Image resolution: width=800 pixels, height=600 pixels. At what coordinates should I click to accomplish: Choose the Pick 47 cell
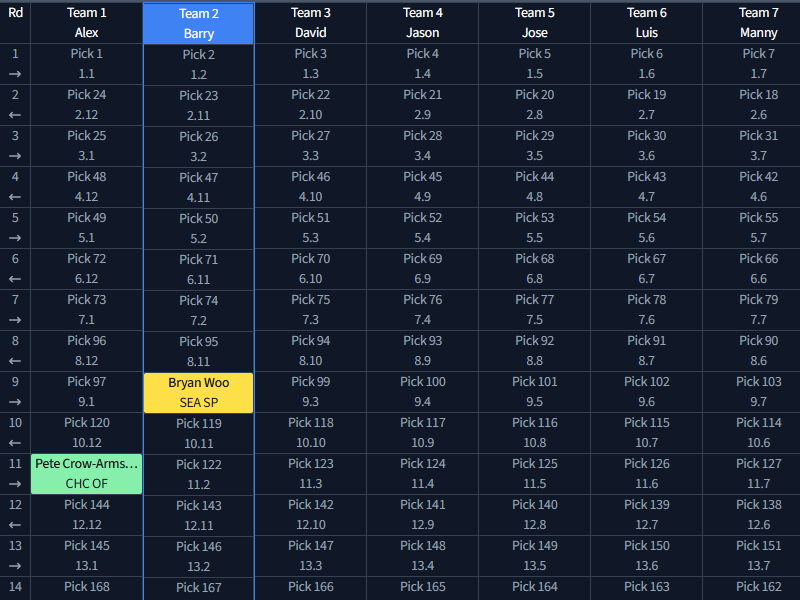click(x=198, y=188)
